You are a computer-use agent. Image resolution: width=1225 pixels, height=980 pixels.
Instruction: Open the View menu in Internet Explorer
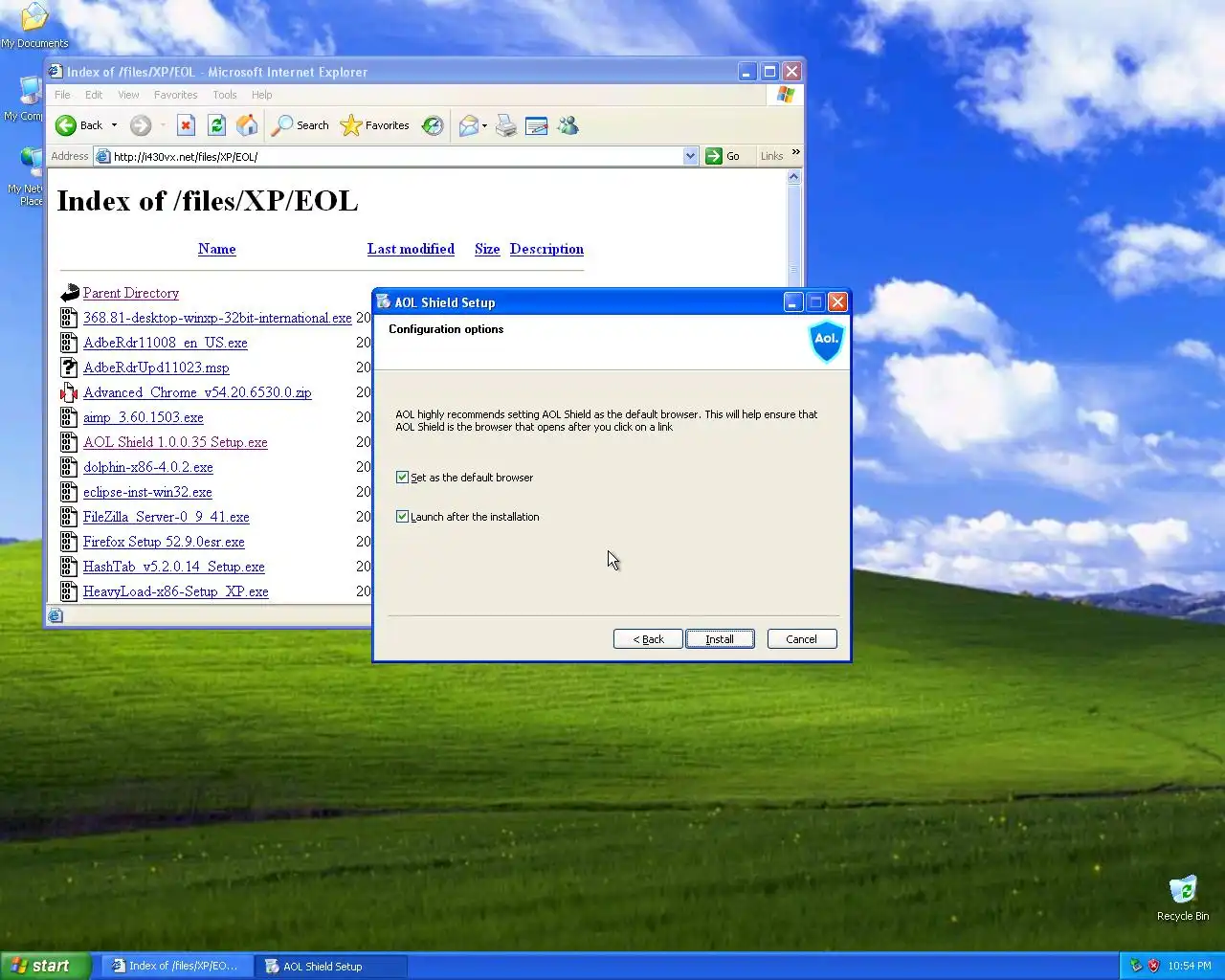[128, 95]
